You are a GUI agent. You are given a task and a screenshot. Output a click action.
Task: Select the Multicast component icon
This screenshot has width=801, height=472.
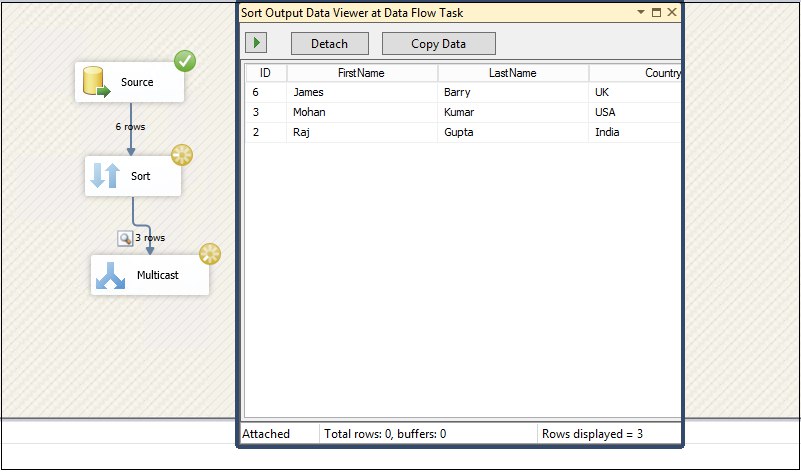[x=110, y=276]
